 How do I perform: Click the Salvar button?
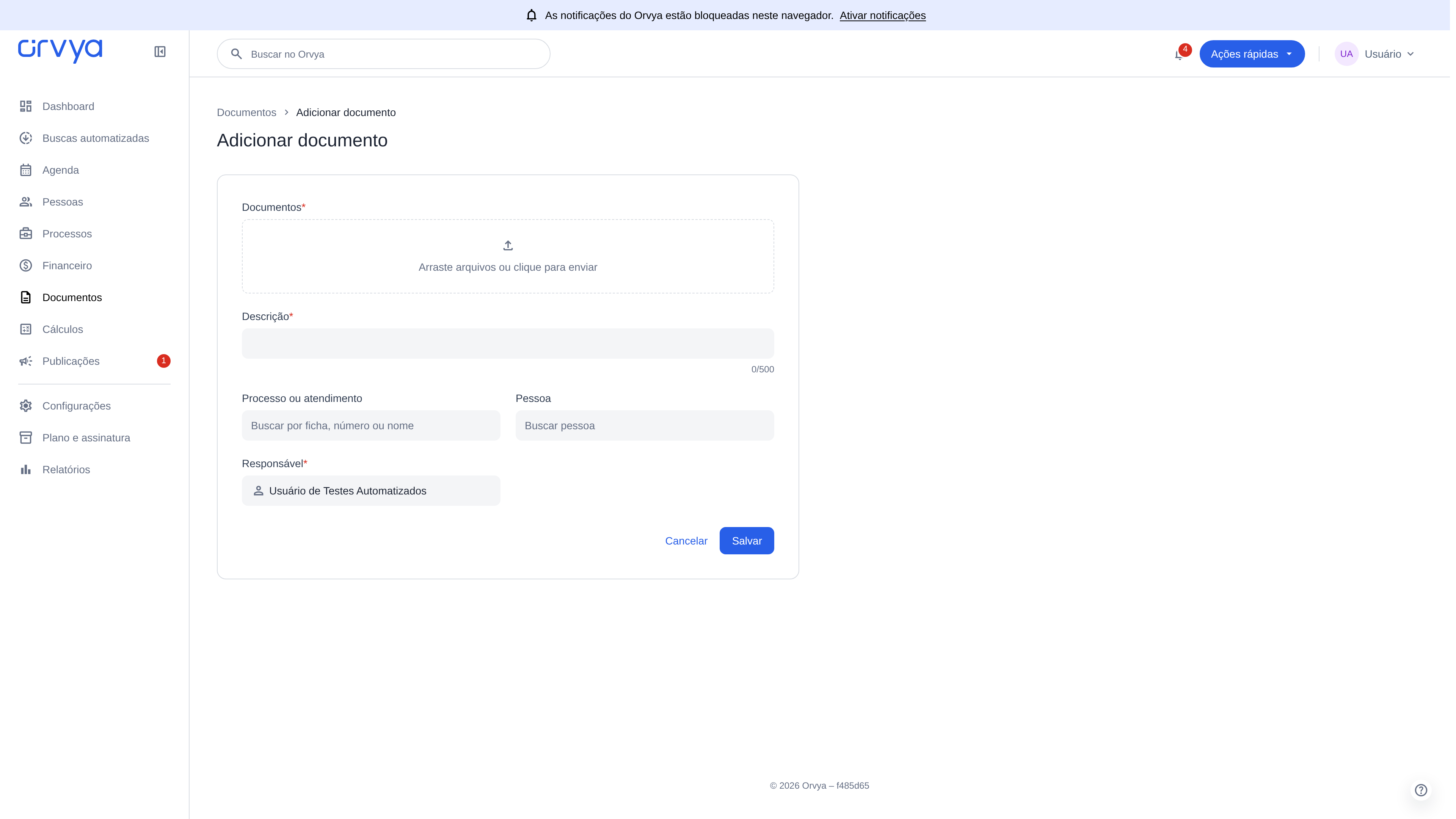[x=747, y=541]
